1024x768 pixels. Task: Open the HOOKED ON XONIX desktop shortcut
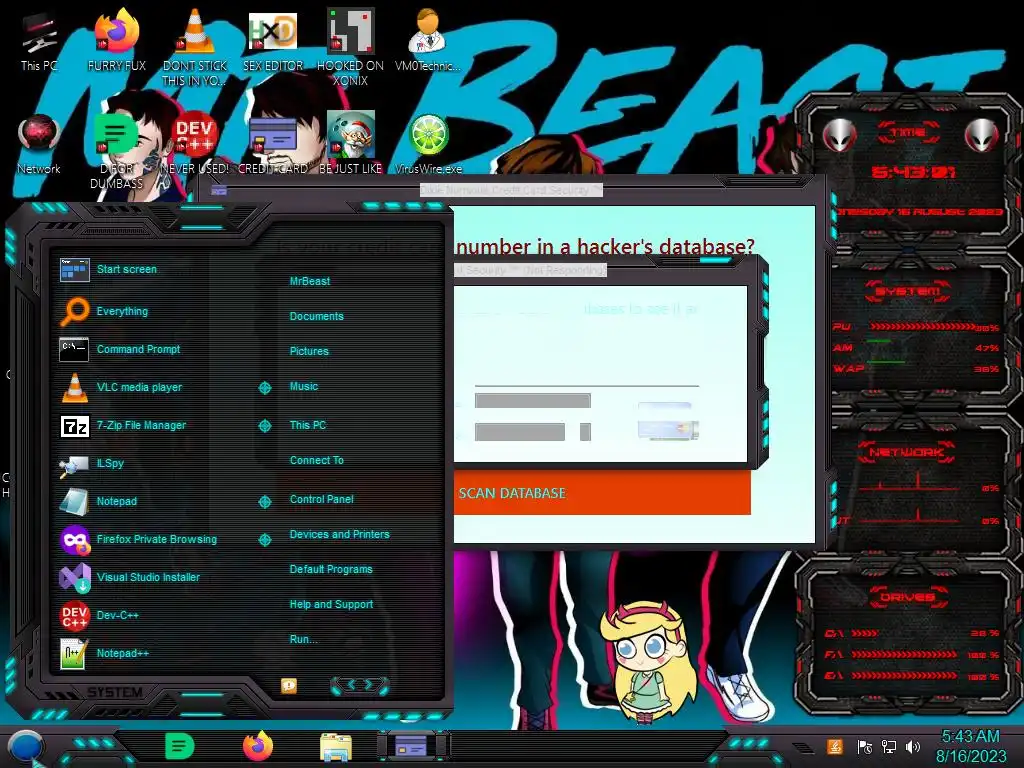(351, 47)
